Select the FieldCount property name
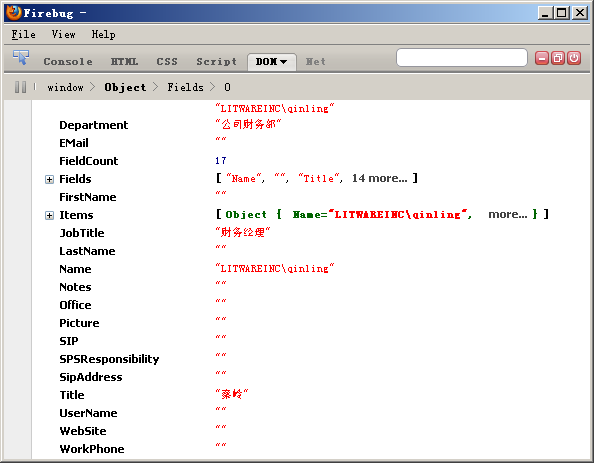594x463 pixels. coord(89,161)
